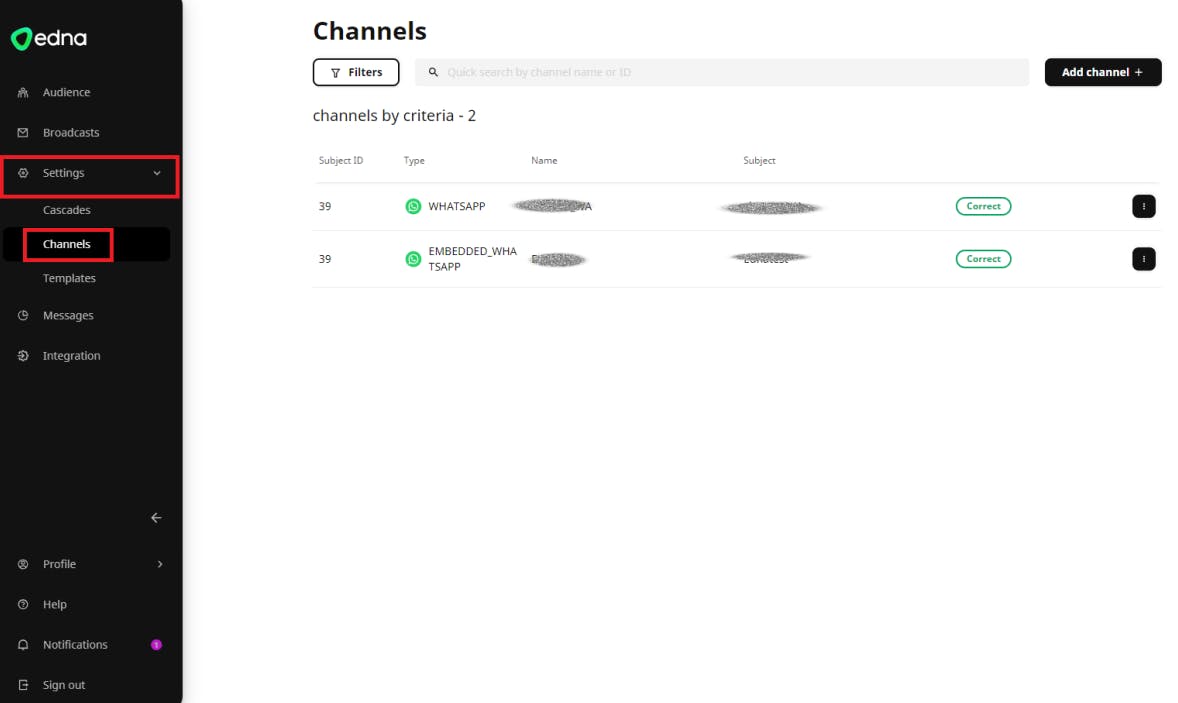
Task: Click Subject ID 39 in EMBEDDED_WHATSAPP row
Action: coord(325,259)
